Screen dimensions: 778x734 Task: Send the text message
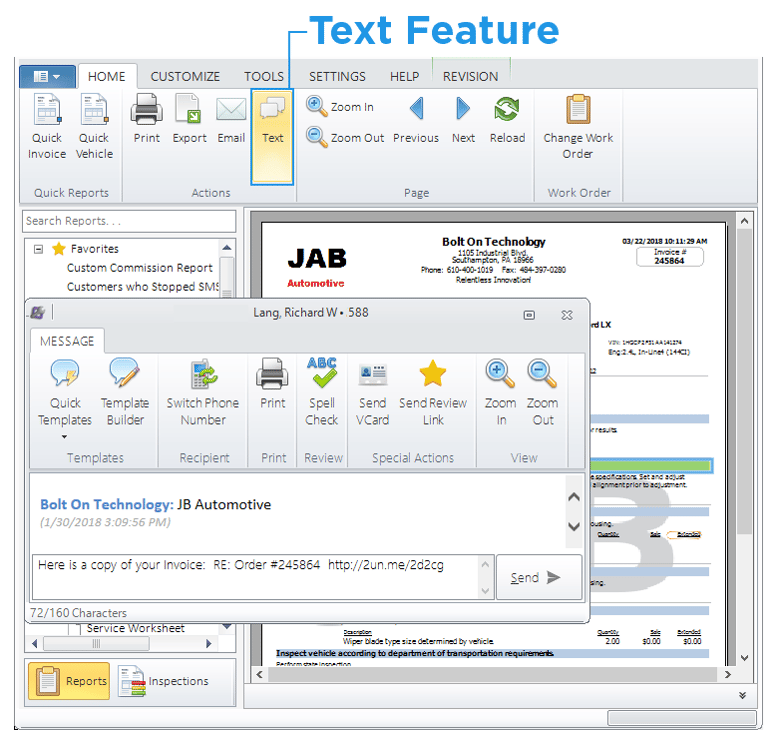coord(539,577)
